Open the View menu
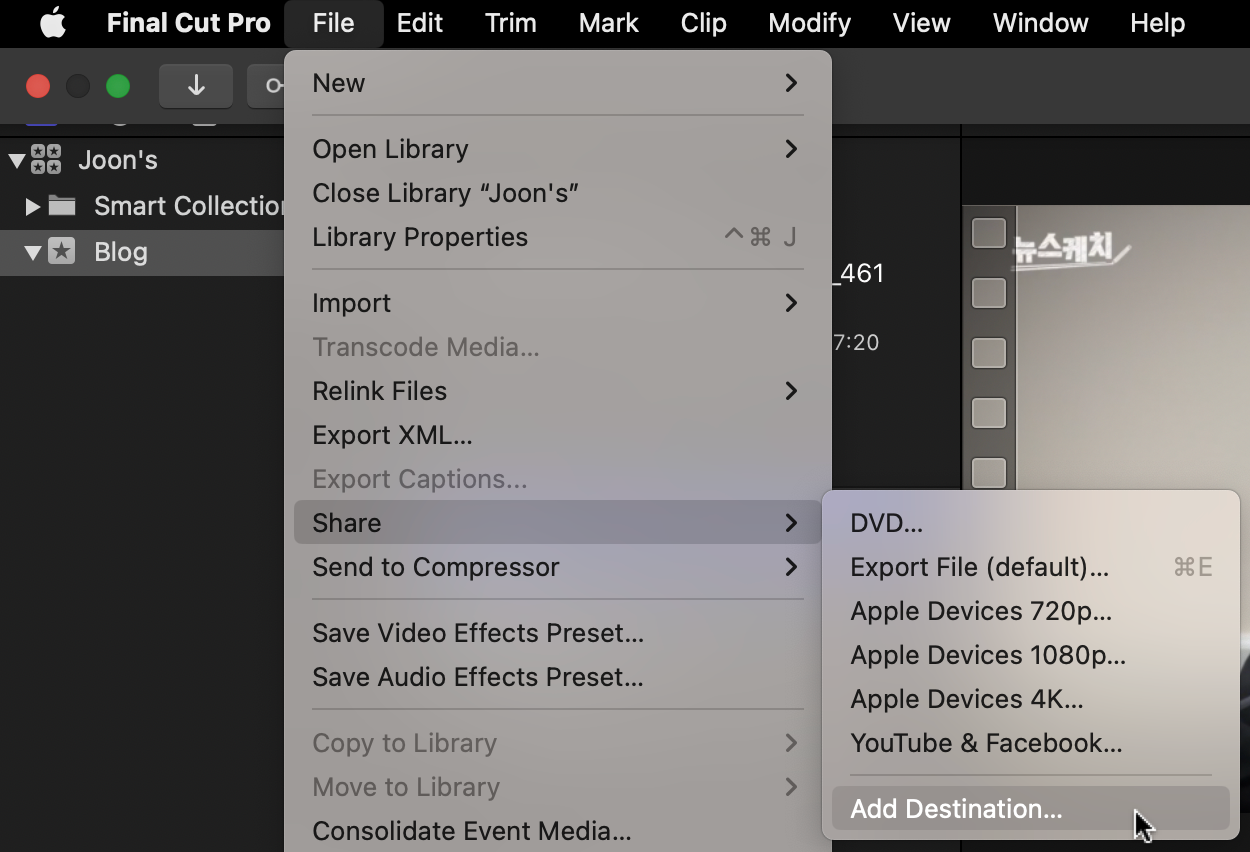1250x852 pixels. (x=922, y=23)
